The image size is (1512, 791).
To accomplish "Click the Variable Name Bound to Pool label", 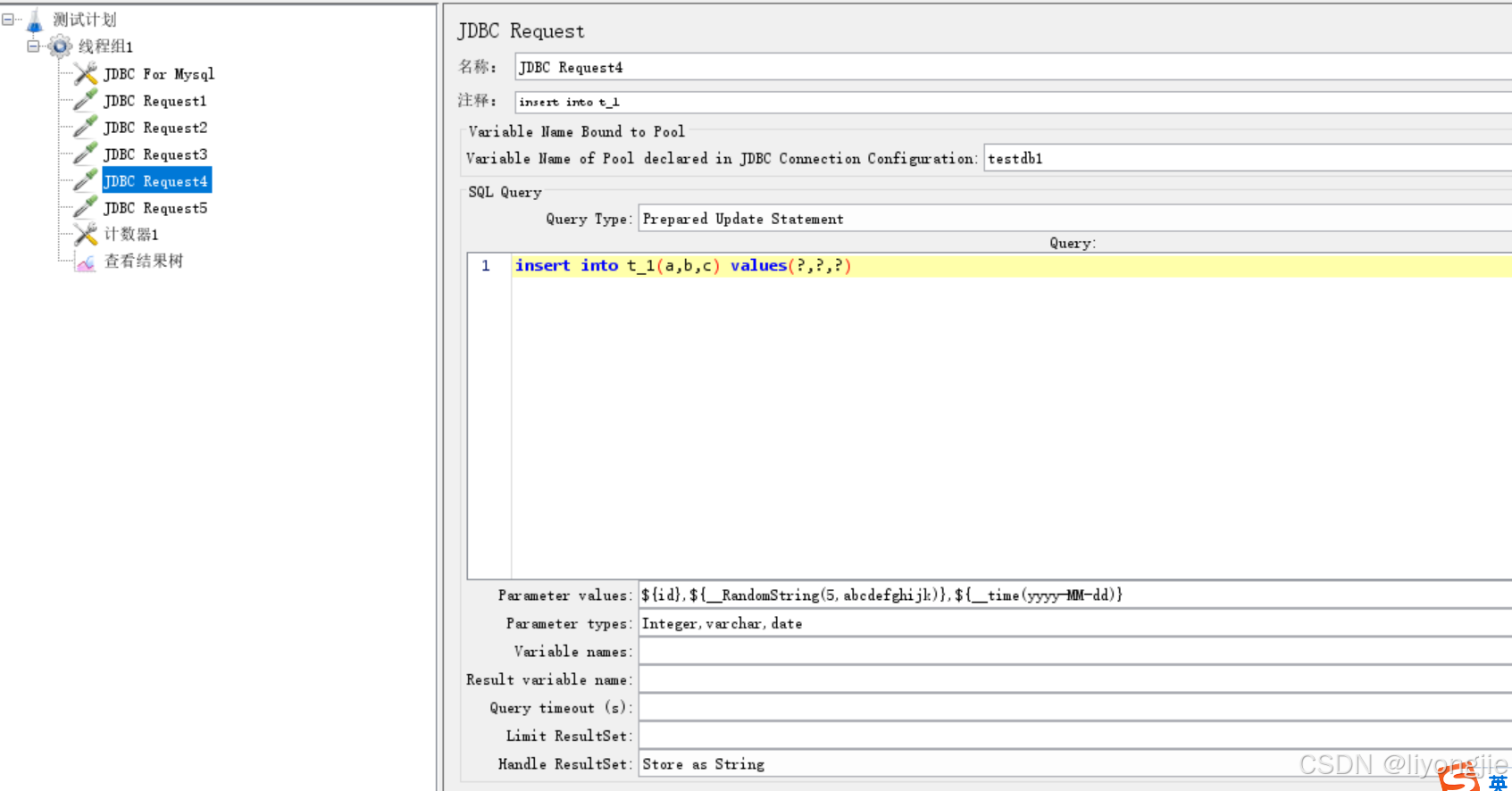I will 577,131.
